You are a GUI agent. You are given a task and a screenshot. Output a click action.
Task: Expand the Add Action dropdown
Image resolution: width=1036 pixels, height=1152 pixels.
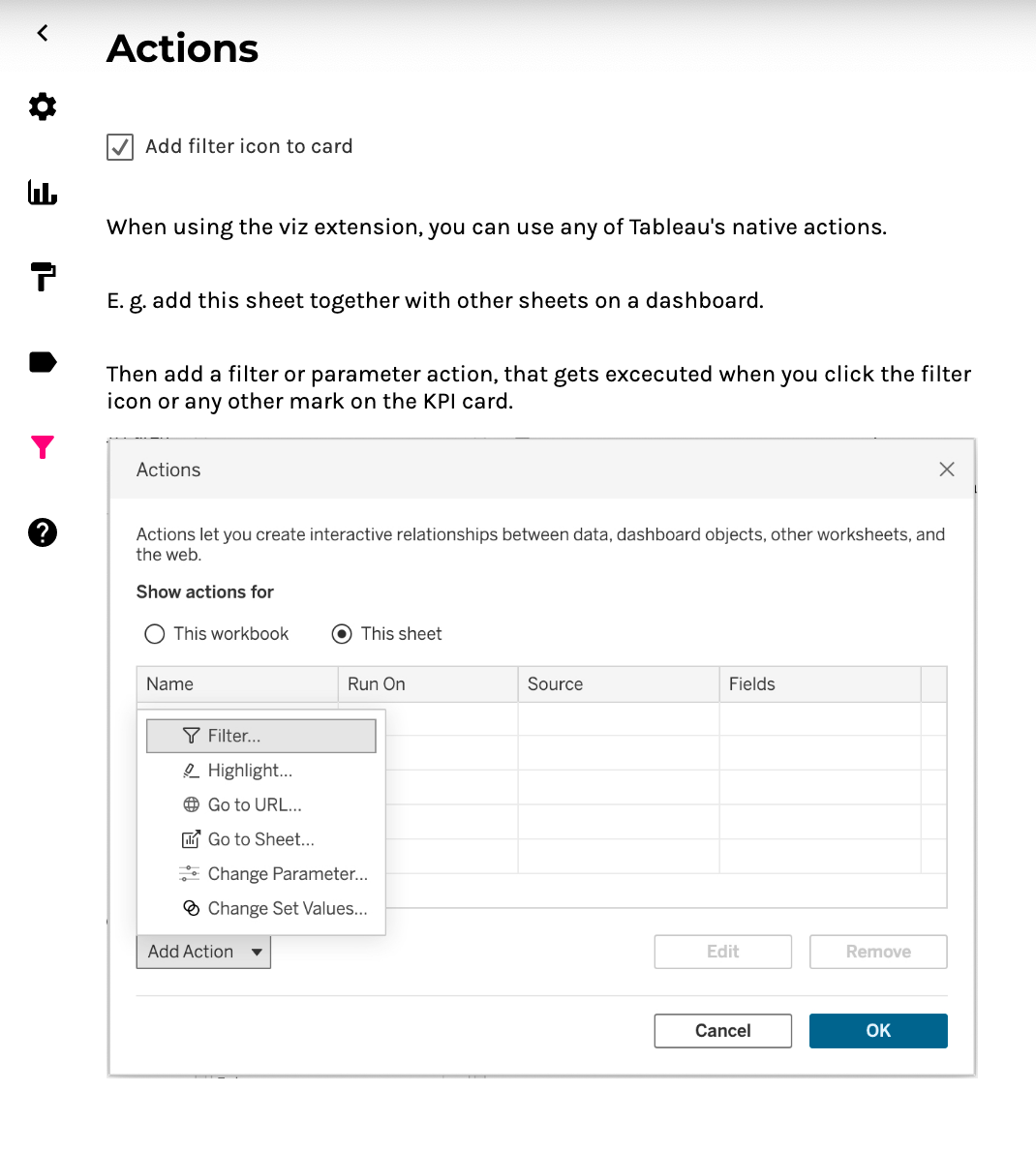tap(203, 952)
